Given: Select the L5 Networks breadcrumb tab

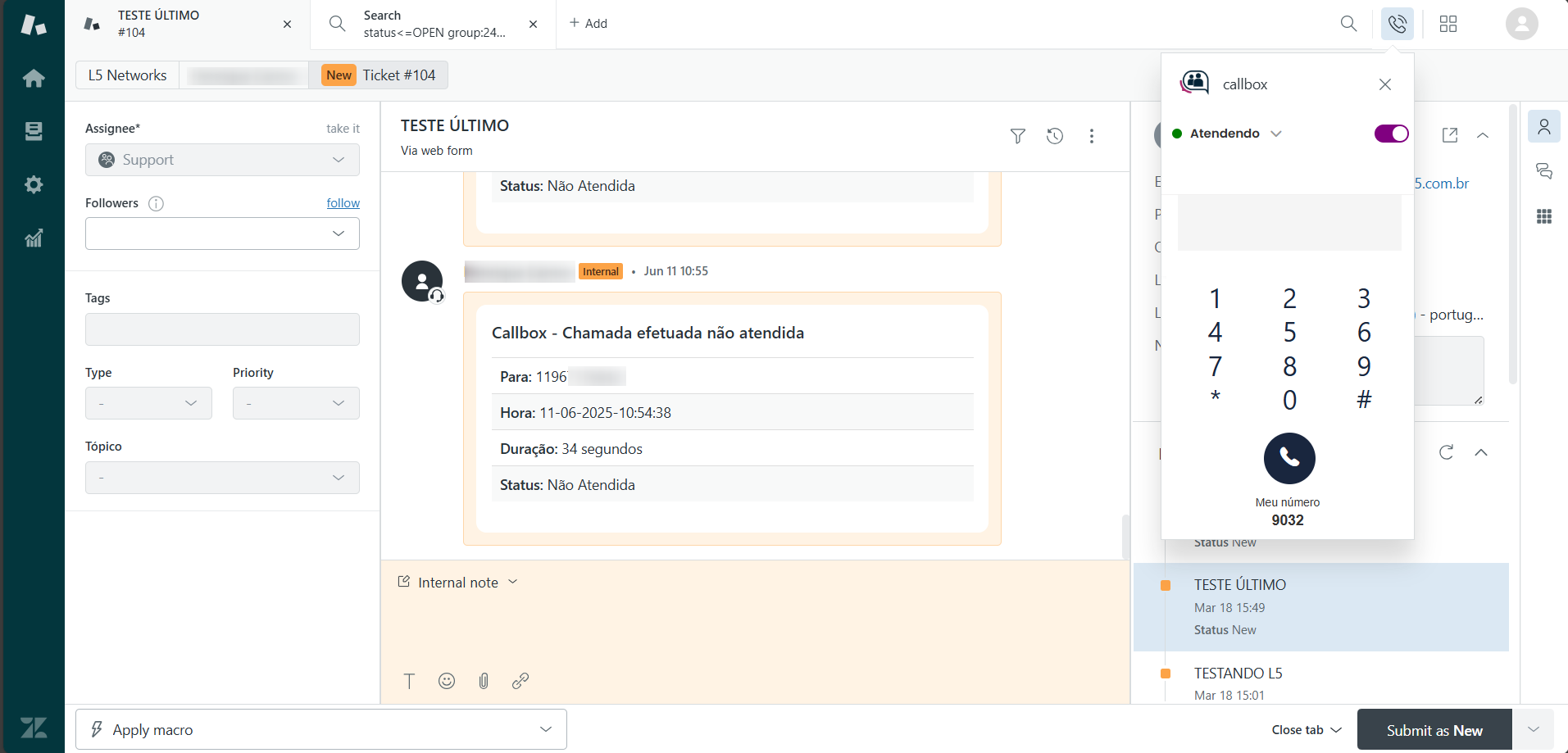Looking at the screenshot, I should coord(127,75).
